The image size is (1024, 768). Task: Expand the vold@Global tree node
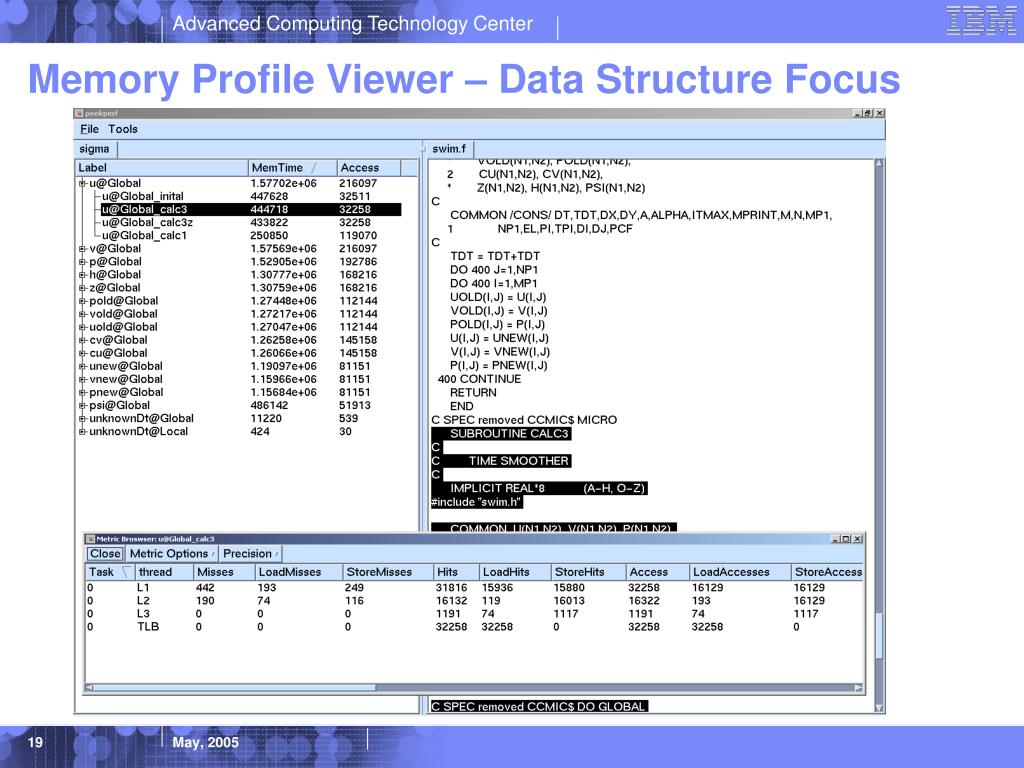(82, 314)
